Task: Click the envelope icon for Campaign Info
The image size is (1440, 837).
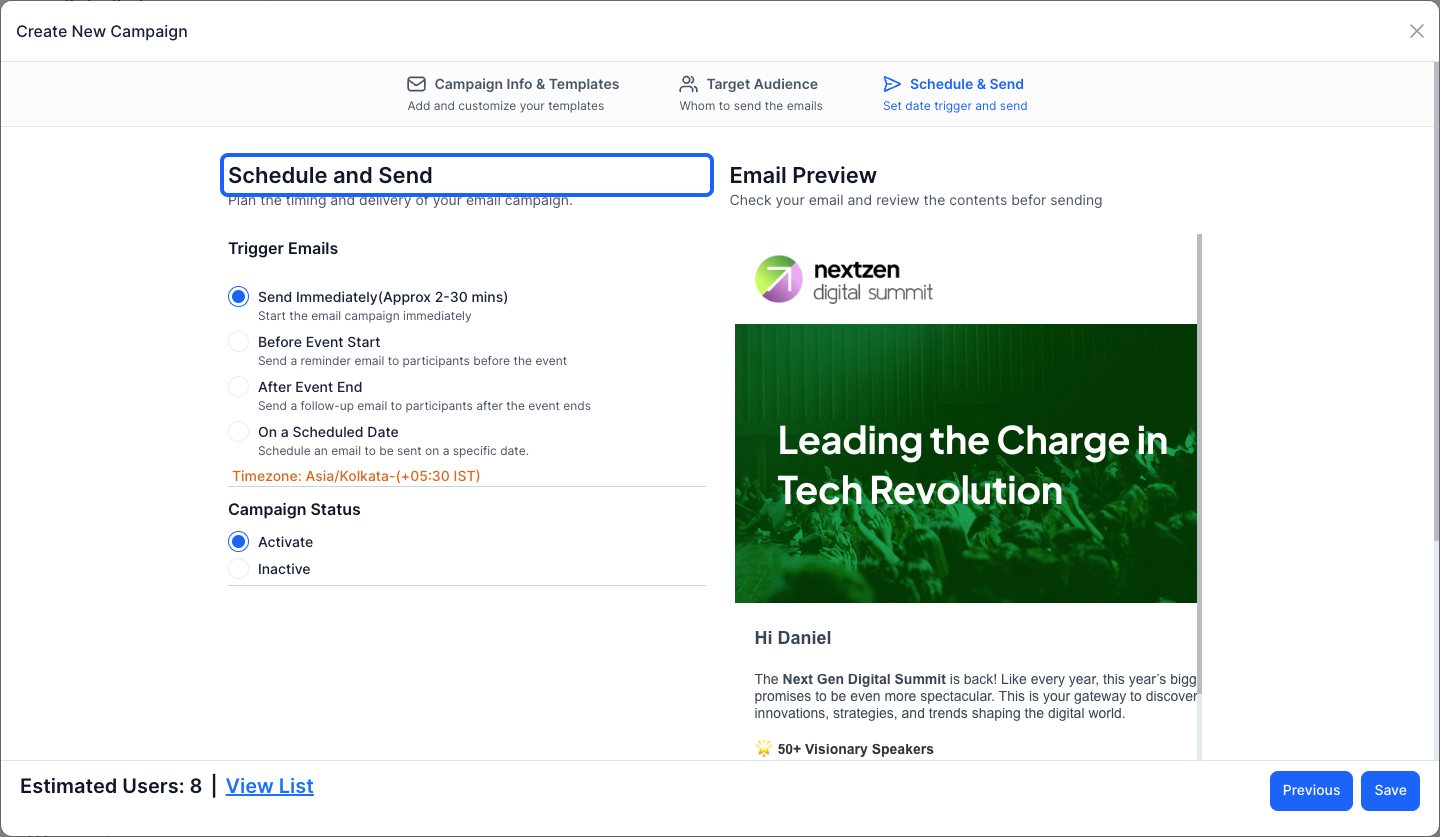Action: coord(416,84)
